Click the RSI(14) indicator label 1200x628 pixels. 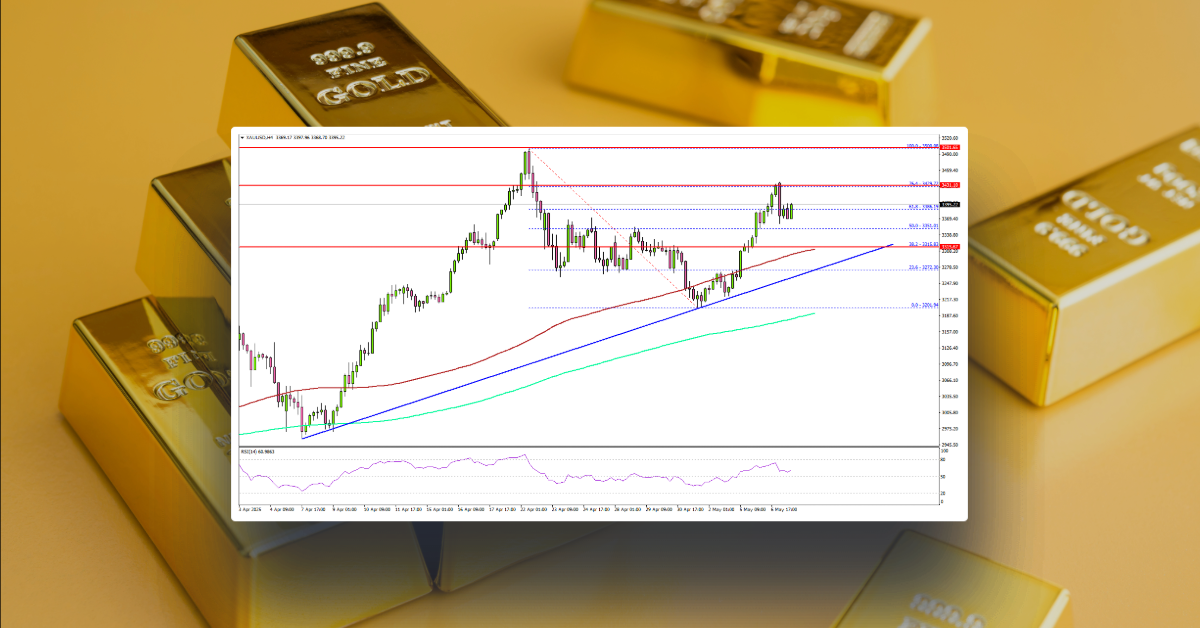click(x=257, y=451)
